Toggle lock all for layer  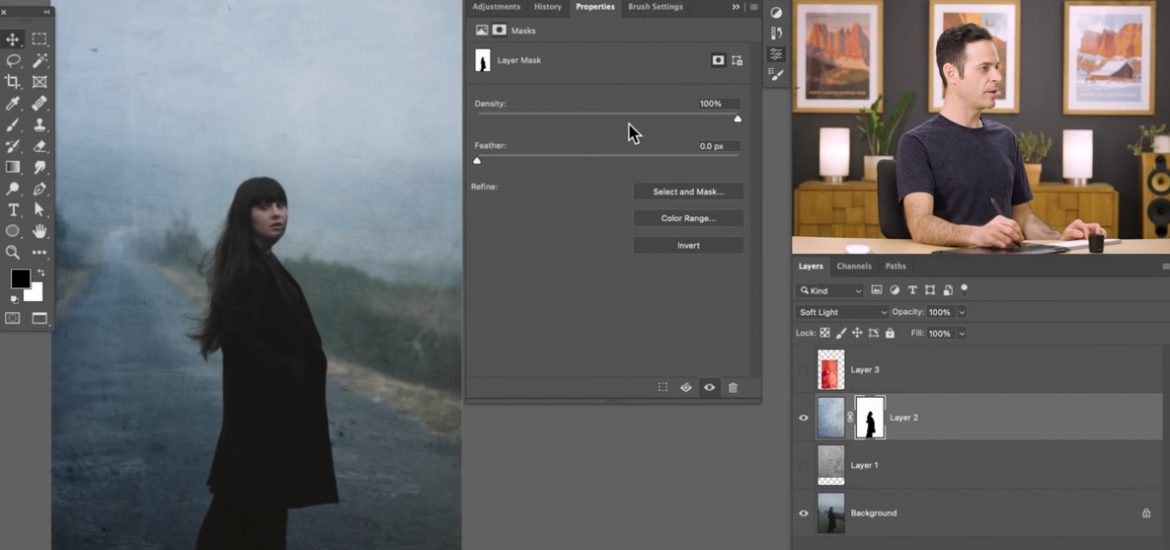889,333
